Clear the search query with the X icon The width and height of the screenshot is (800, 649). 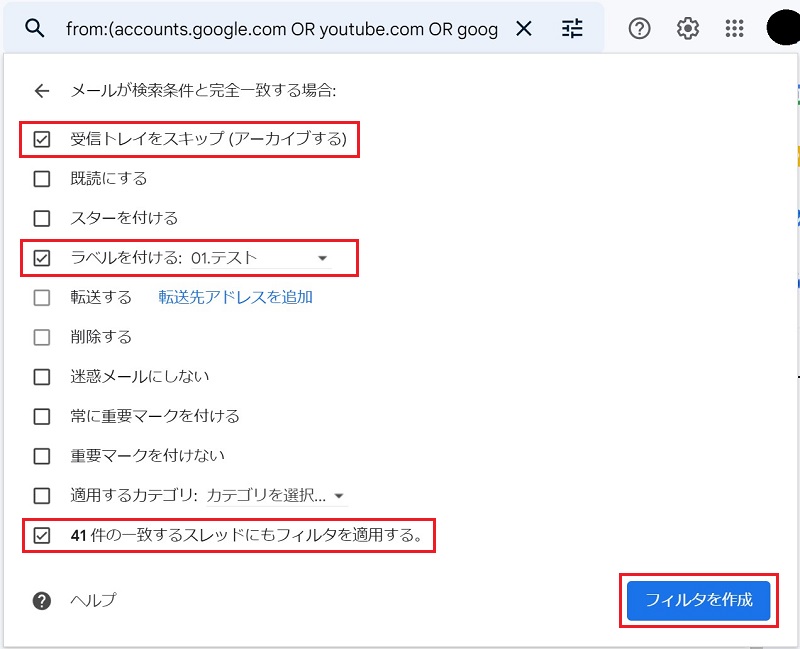click(x=523, y=29)
